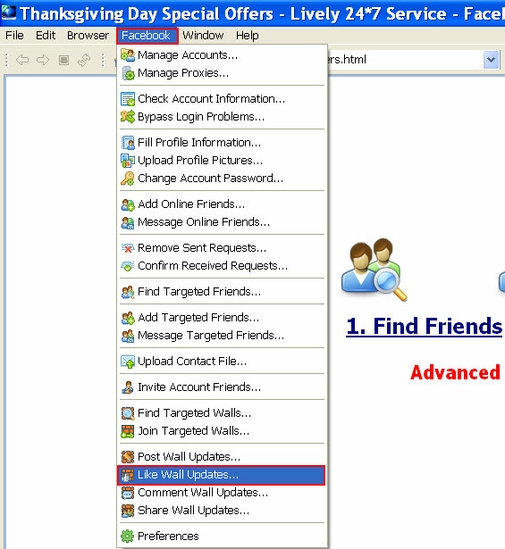Click the URL address field
This screenshot has width=505, height=549.
[404, 60]
